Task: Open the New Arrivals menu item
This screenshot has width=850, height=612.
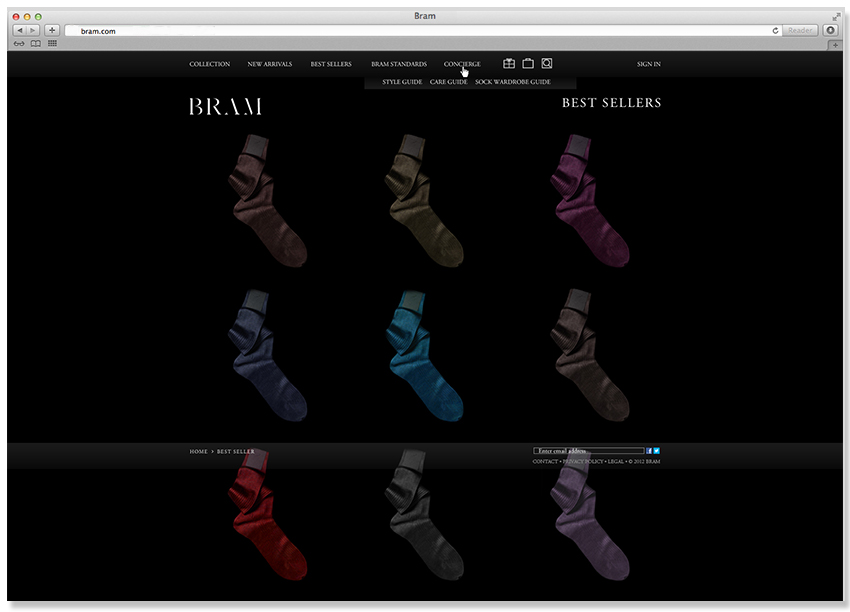Action: pyautogui.click(x=269, y=64)
